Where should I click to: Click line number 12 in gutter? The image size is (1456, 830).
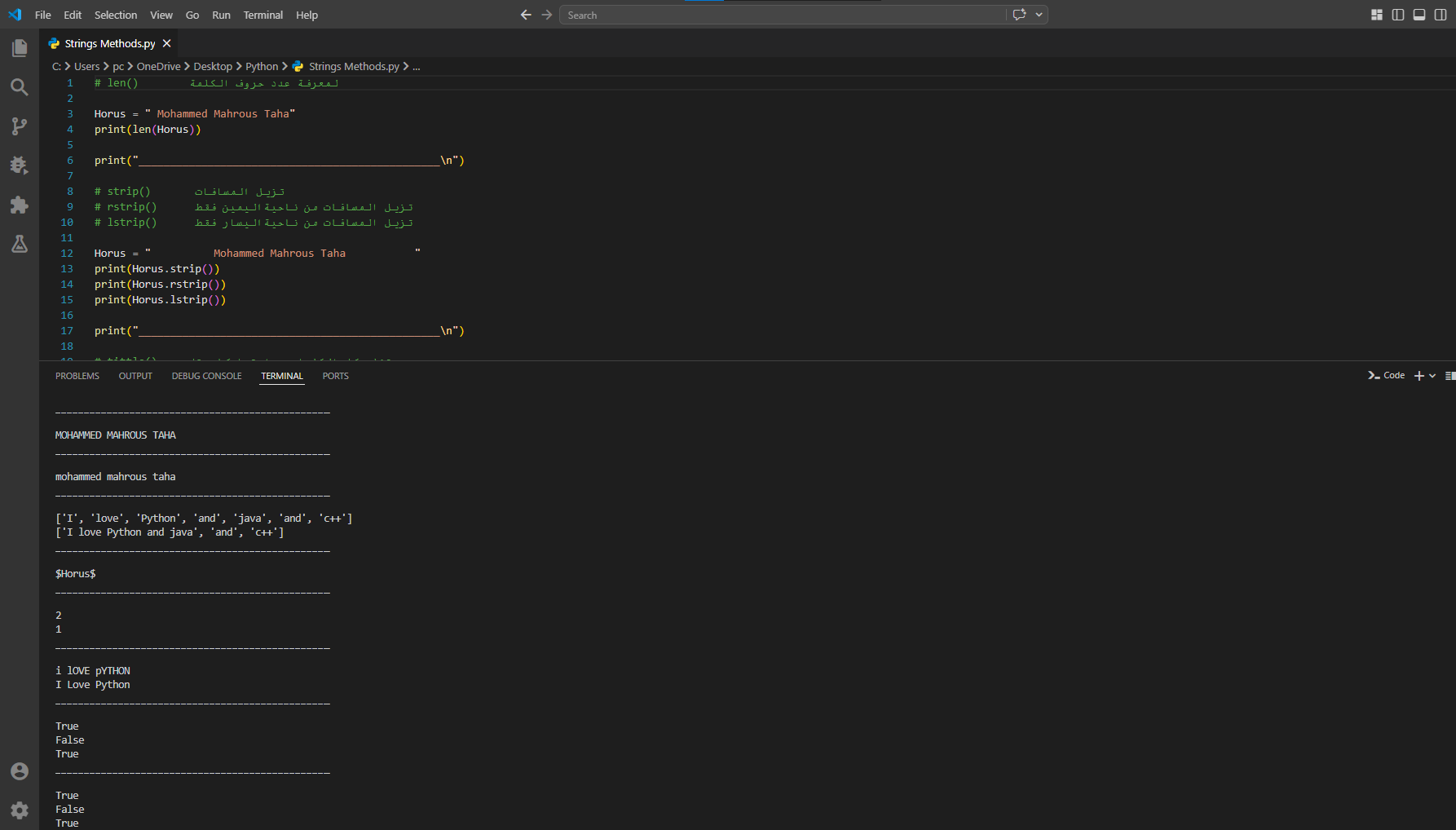pos(67,254)
